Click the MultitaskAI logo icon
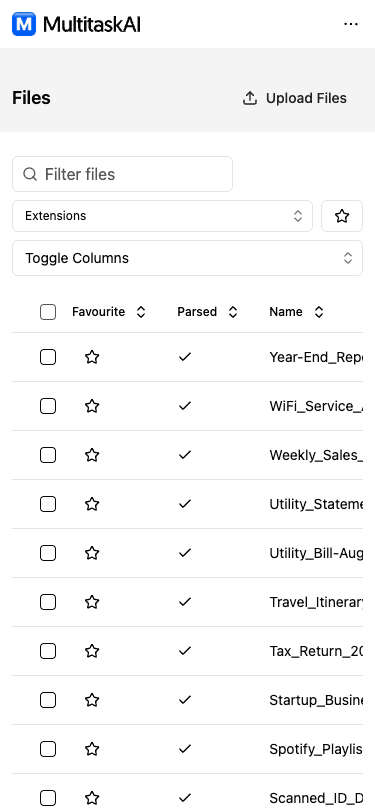The height and width of the screenshot is (812, 375). (x=24, y=24)
